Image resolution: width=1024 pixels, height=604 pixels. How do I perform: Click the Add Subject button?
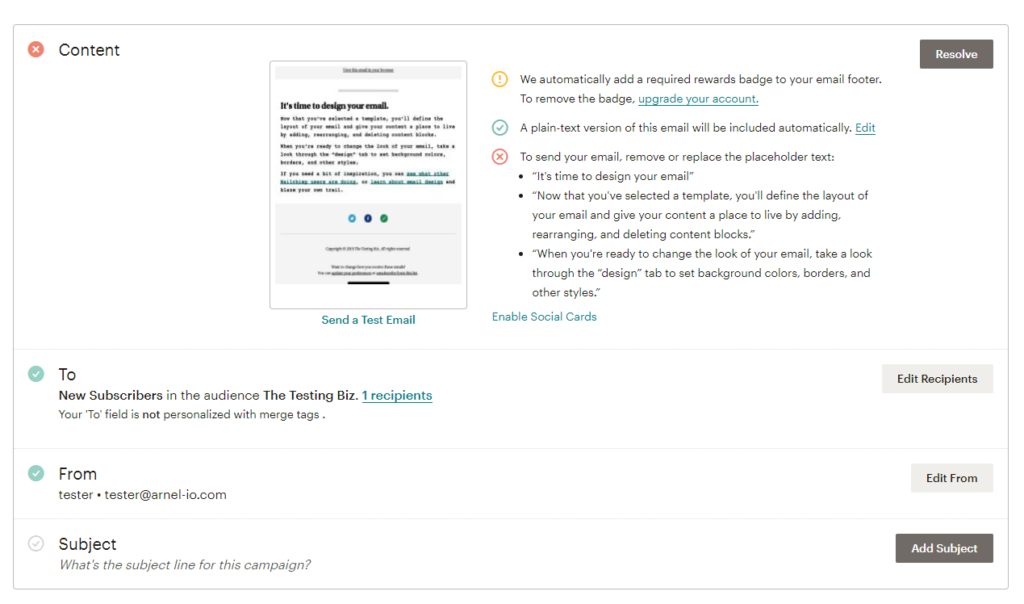point(943,548)
